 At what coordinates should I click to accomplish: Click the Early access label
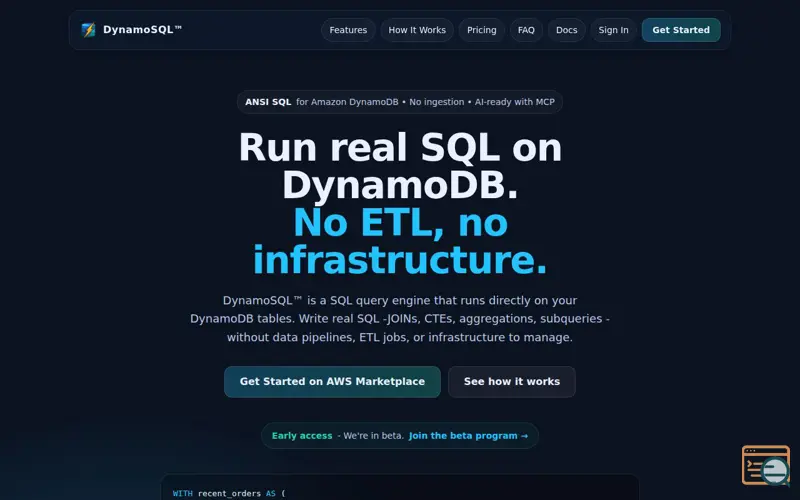click(302, 436)
